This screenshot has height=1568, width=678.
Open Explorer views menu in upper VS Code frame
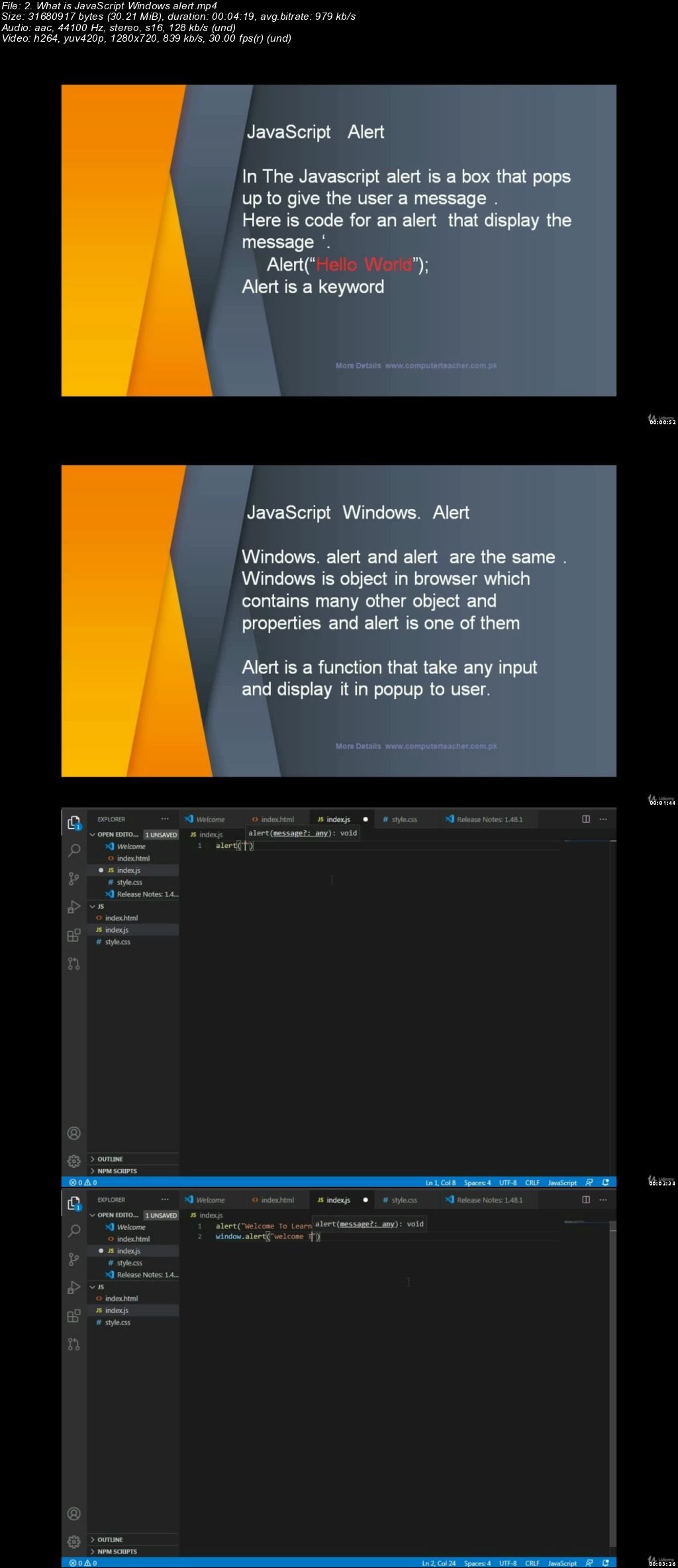(x=165, y=819)
